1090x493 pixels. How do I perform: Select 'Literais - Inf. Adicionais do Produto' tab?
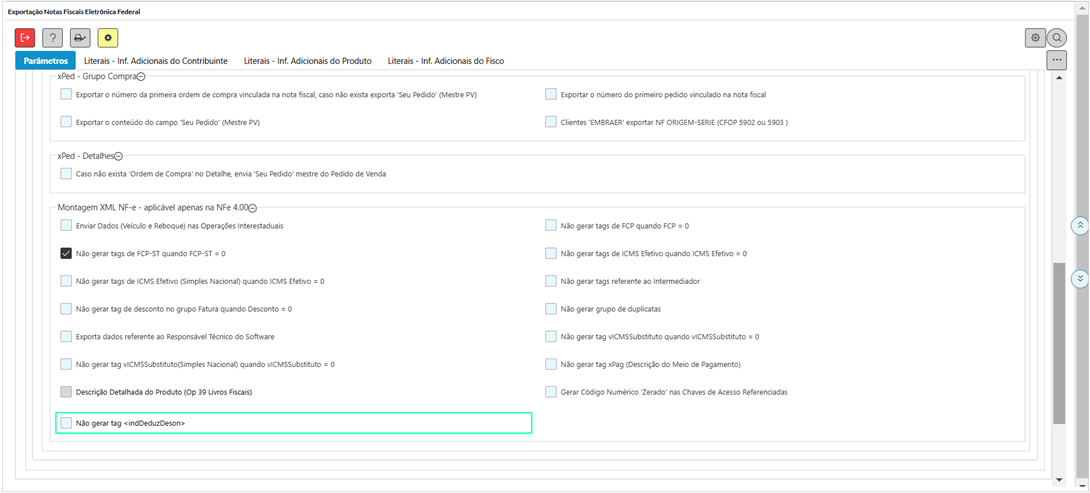pyautogui.click(x=307, y=61)
